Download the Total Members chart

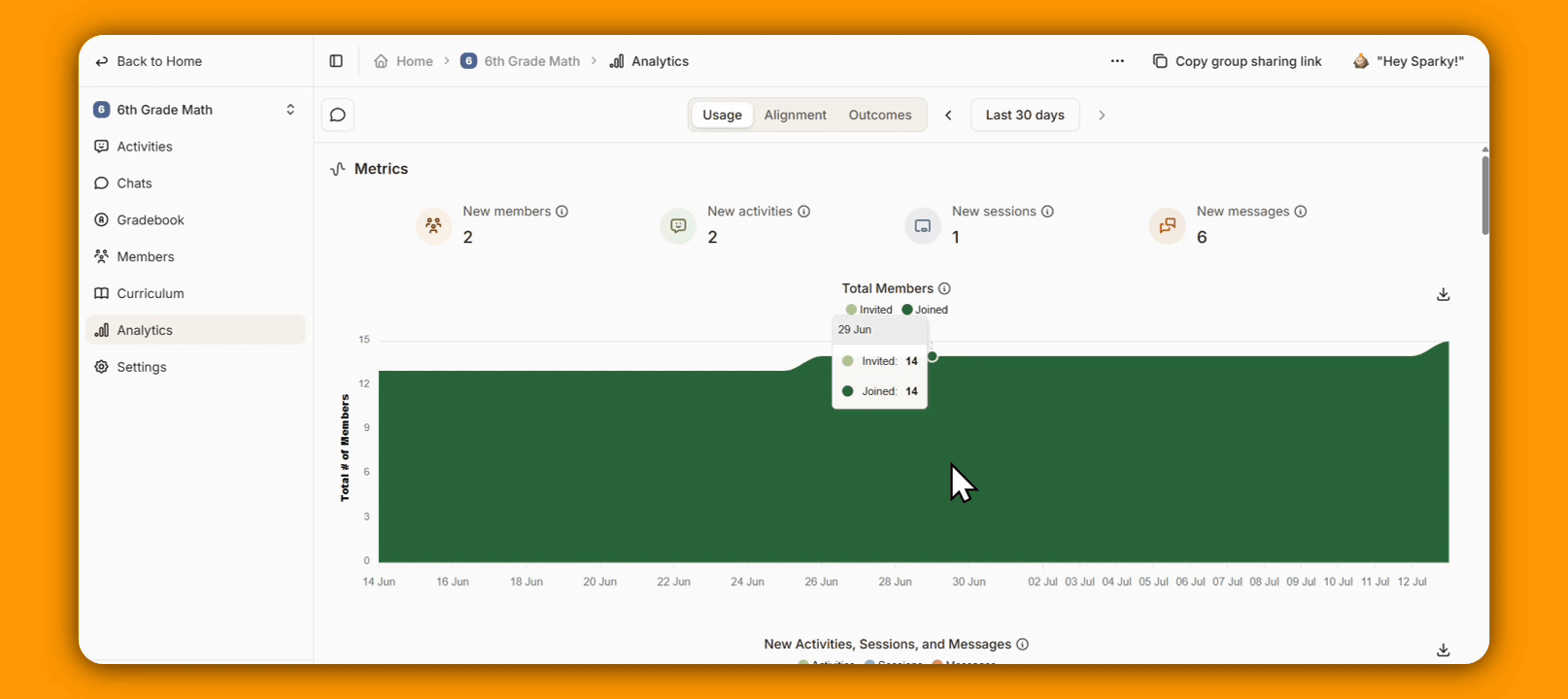[1444, 294]
